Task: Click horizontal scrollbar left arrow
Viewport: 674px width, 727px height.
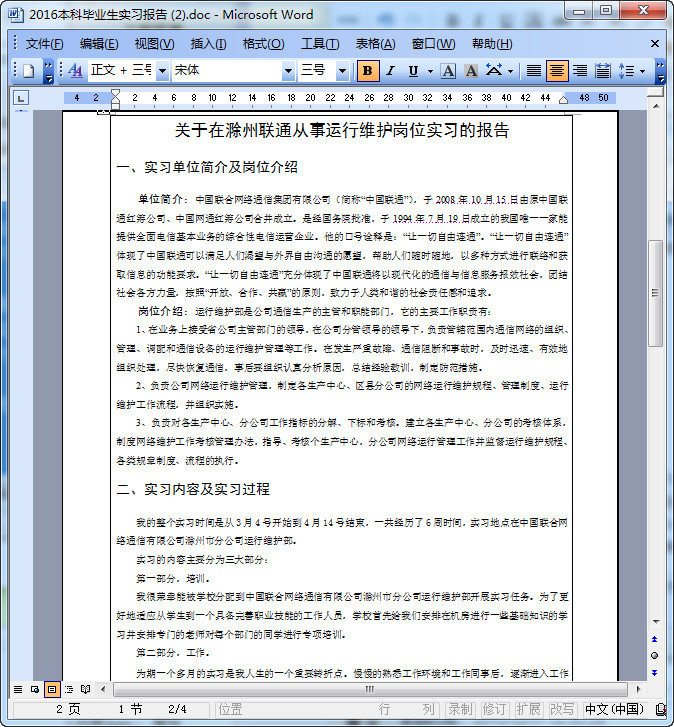Action: pyautogui.click(x=103, y=689)
